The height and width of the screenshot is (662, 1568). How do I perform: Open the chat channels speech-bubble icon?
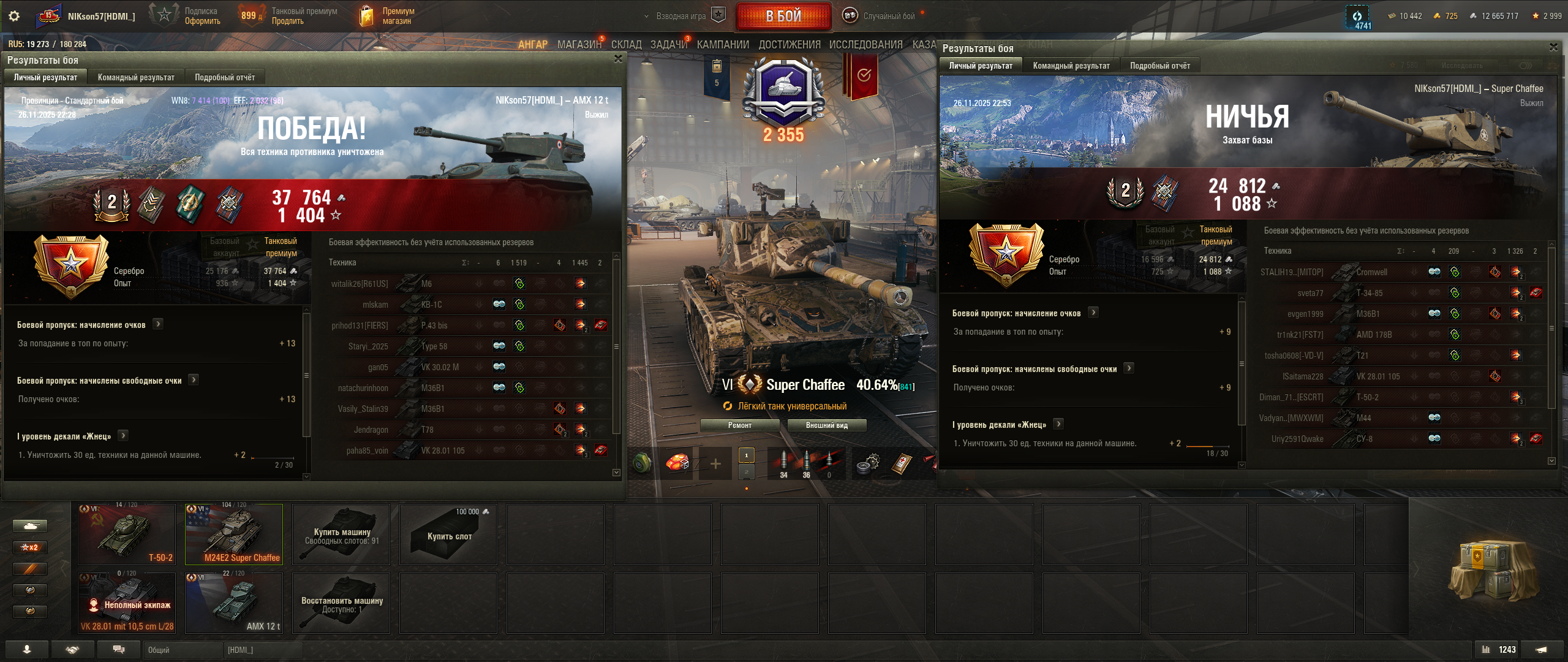pos(119,650)
